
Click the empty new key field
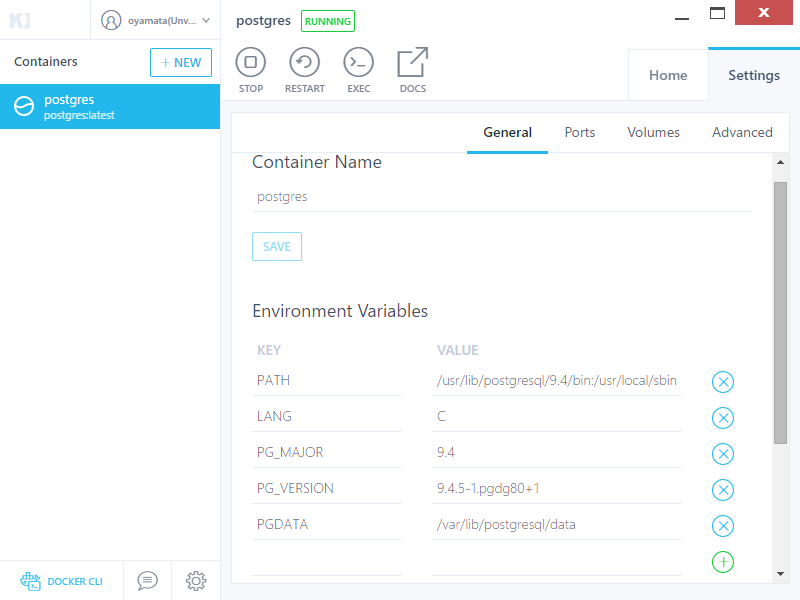pyautogui.click(x=327, y=561)
